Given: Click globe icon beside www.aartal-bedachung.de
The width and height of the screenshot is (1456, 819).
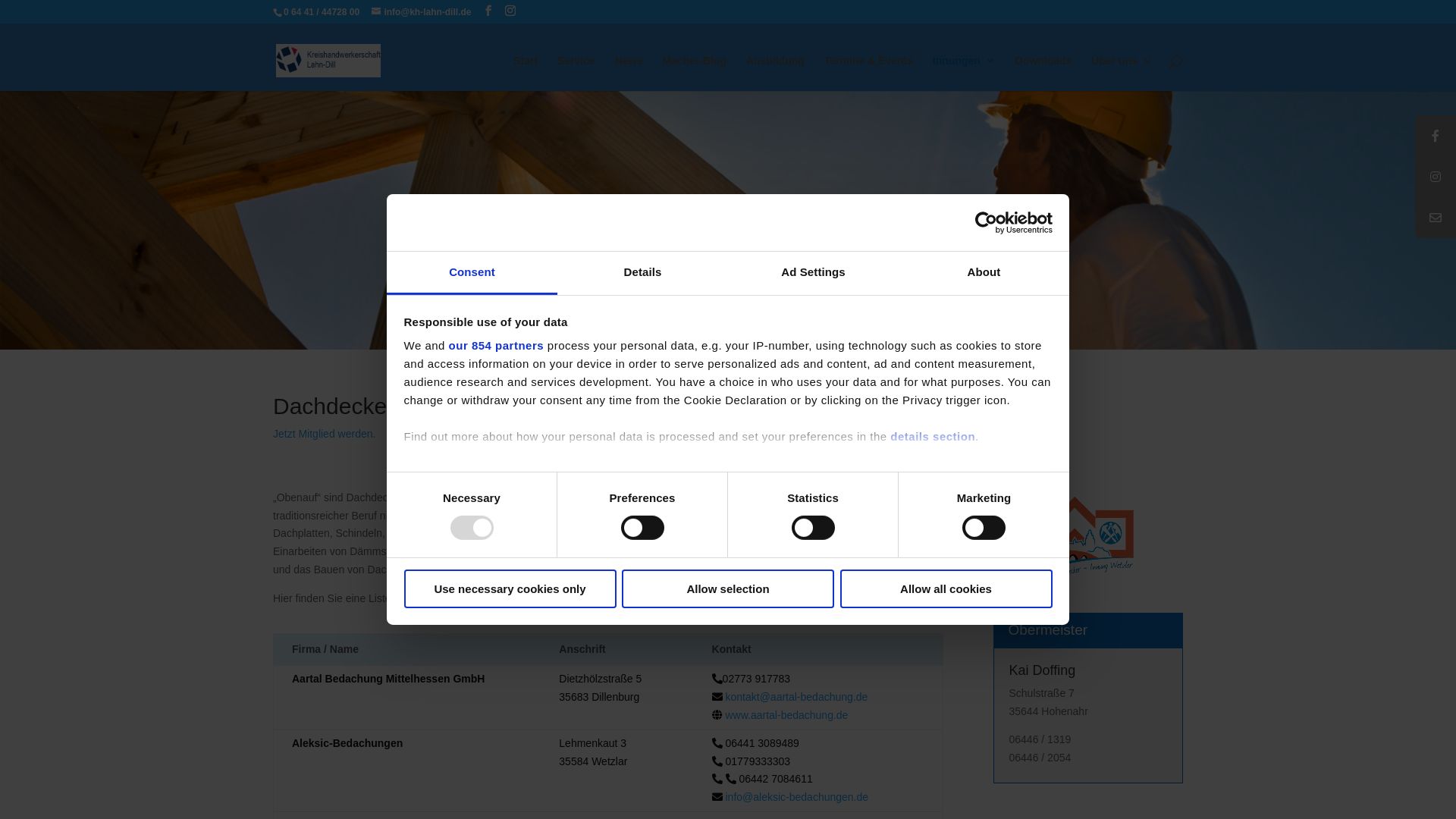Looking at the screenshot, I should 717,715.
